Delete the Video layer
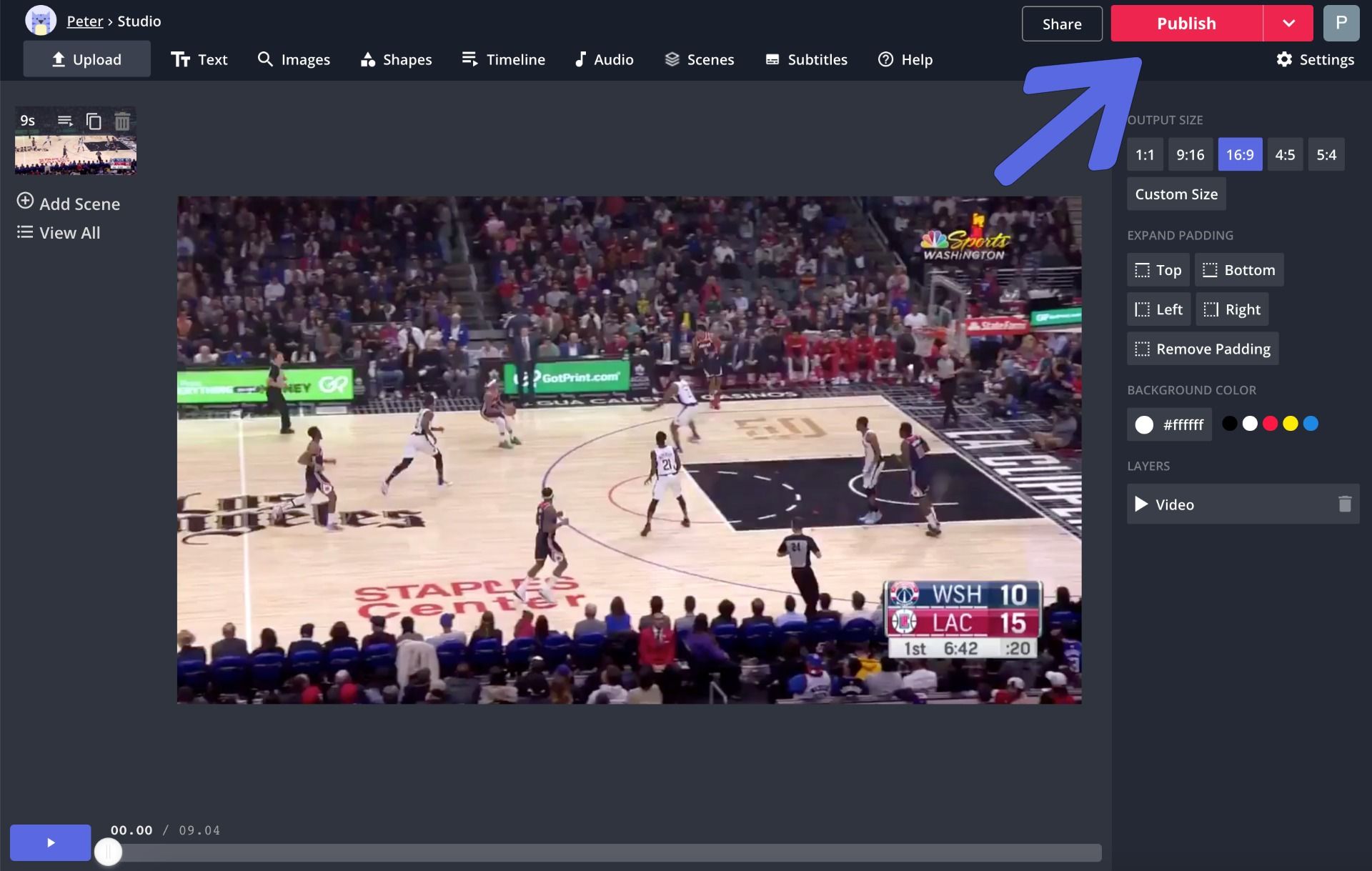This screenshot has height=871, width=1372. [x=1344, y=504]
